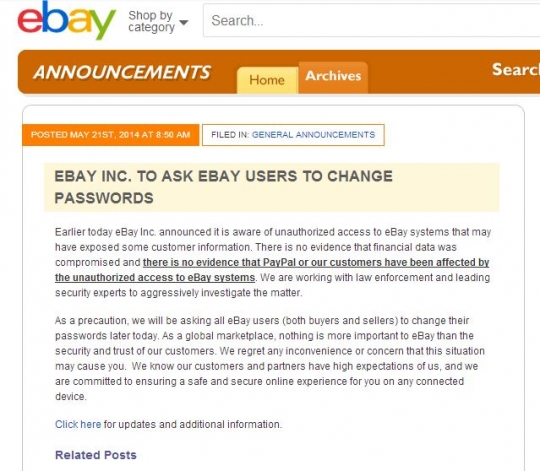Switch to the Archives tab

(x=333, y=76)
